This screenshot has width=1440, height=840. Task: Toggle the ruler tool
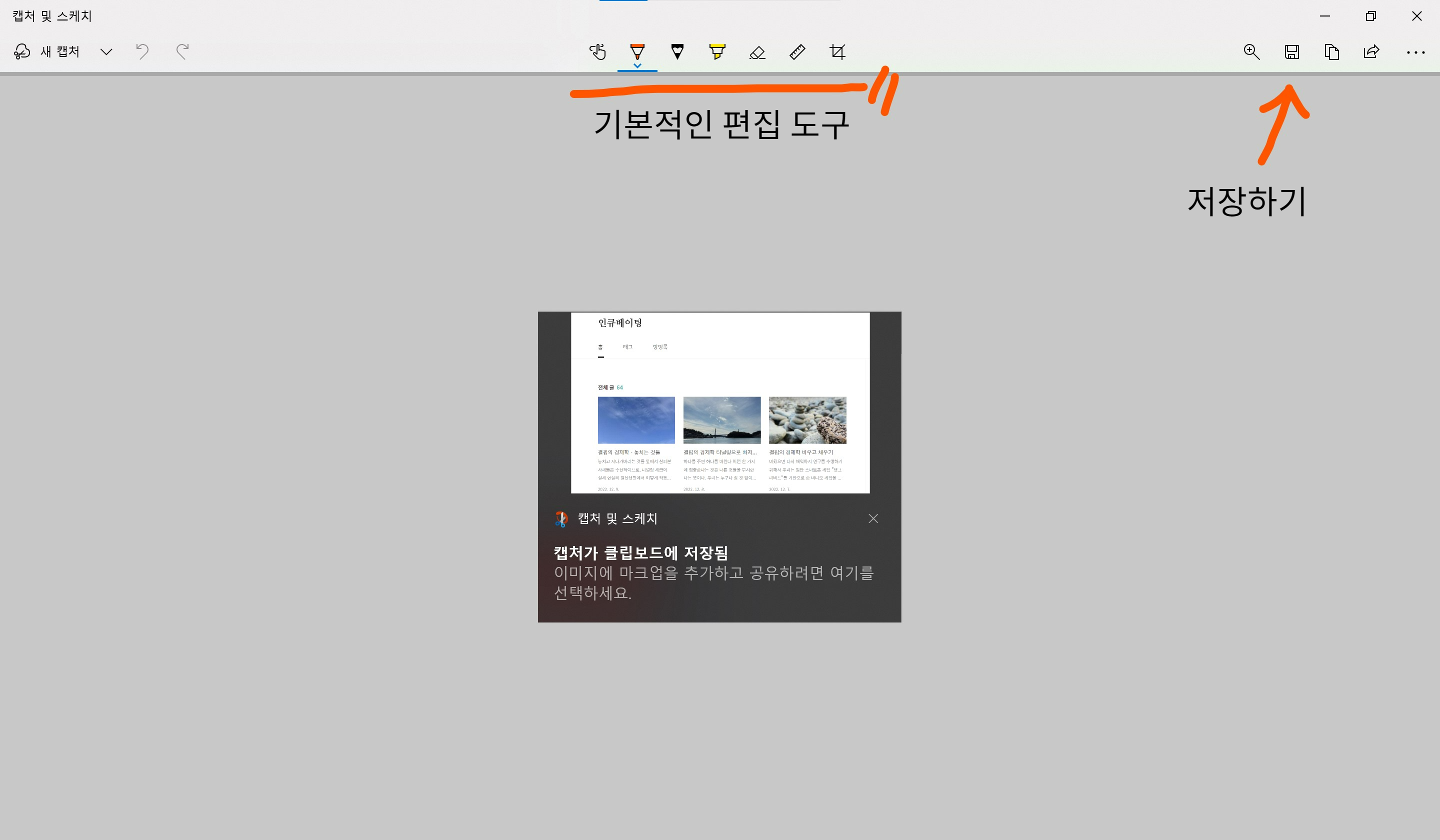point(797,52)
